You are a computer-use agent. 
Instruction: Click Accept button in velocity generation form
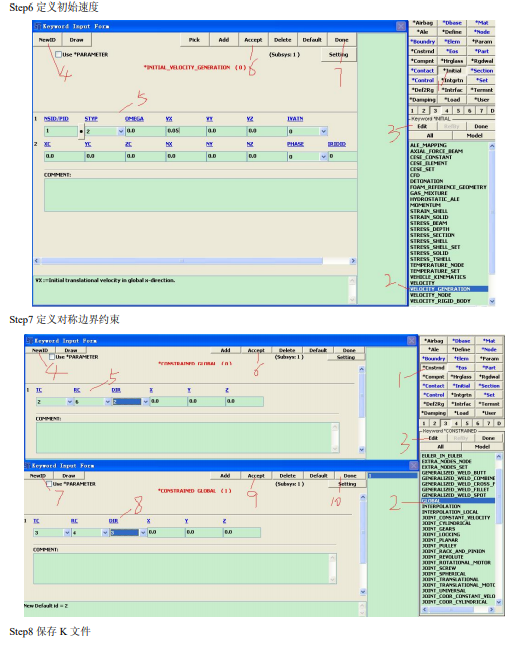pyautogui.click(x=253, y=40)
